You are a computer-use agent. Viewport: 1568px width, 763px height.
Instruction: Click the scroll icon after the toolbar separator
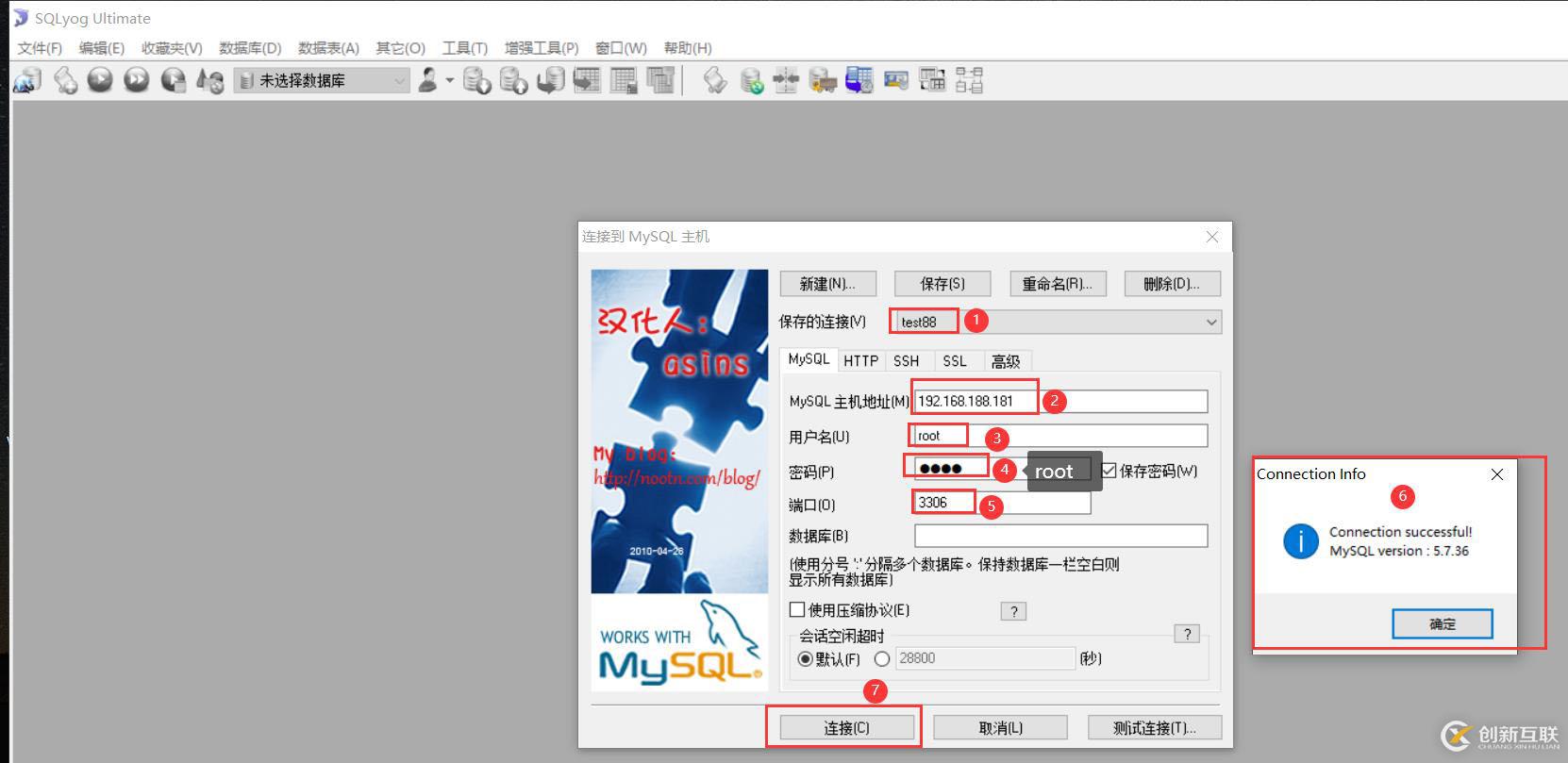[x=715, y=81]
